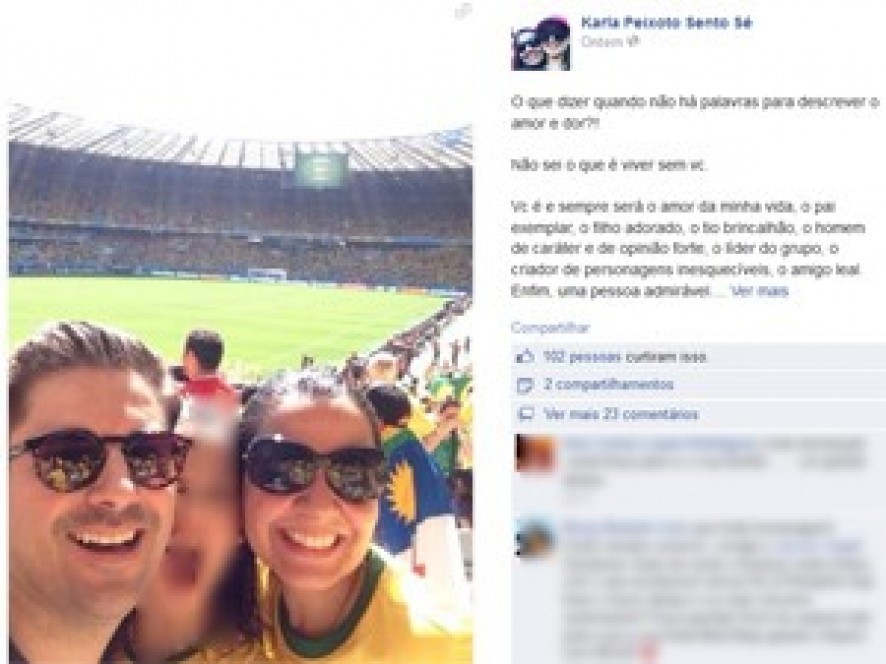Open the first commenter's orange avatar
The width and height of the screenshot is (886, 664).
(x=536, y=453)
